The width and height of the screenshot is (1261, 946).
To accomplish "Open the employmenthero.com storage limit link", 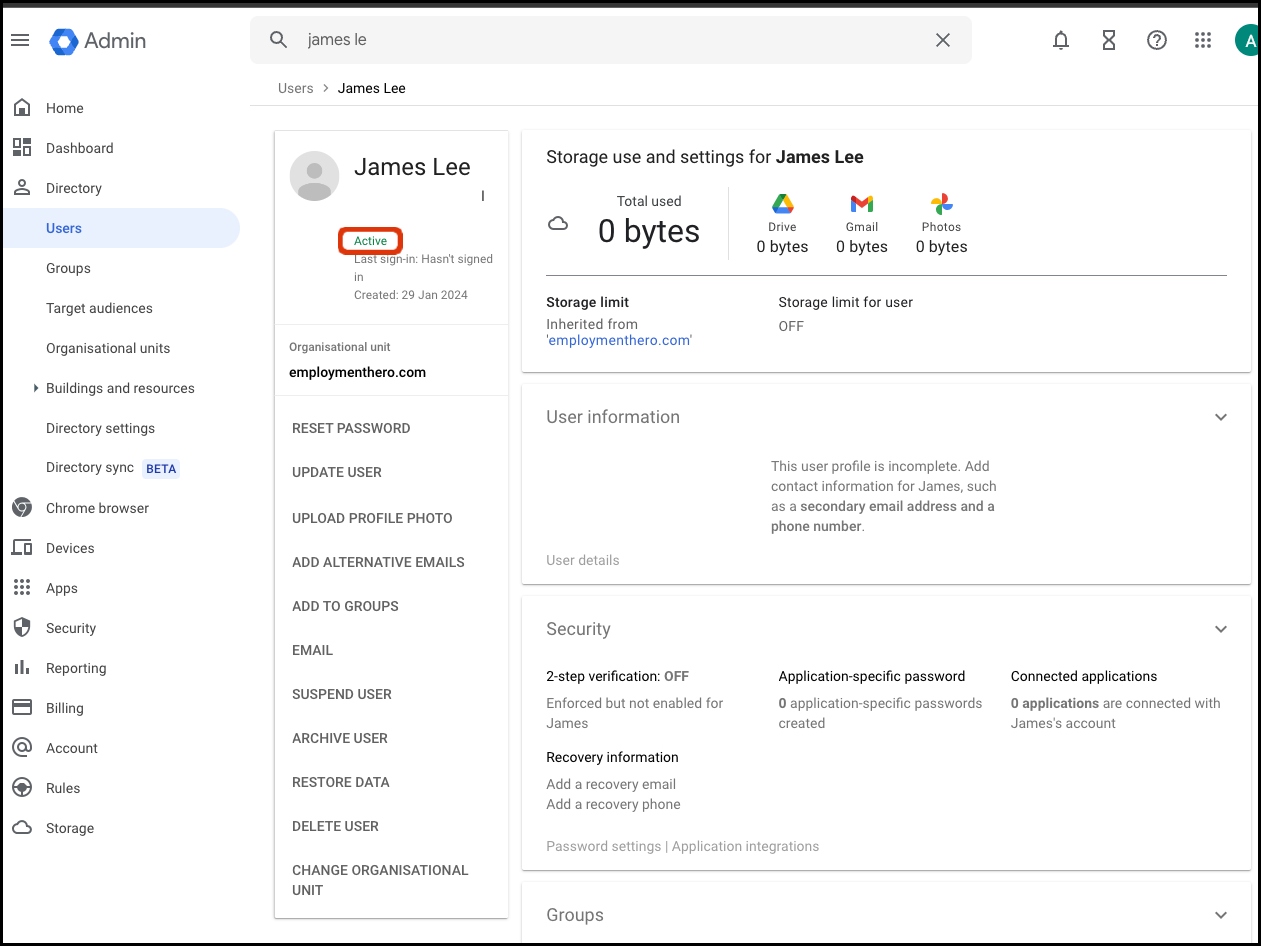I will coord(619,340).
